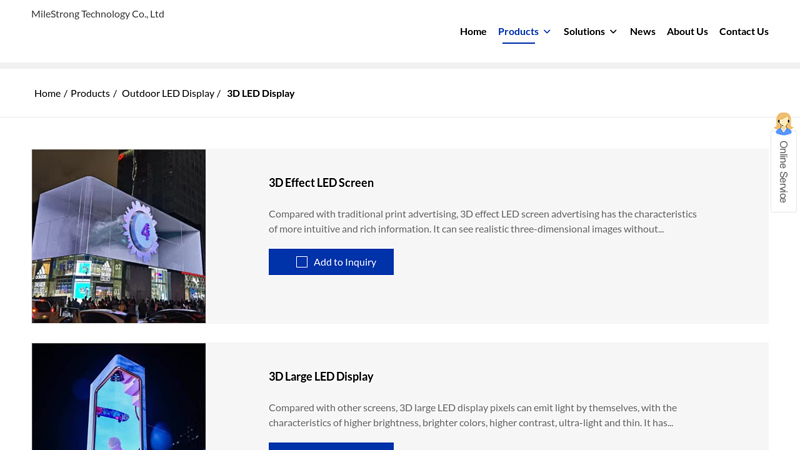Open the 3D Large LED Display title
The height and width of the screenshot is (450, 800).
click(321, 377)
